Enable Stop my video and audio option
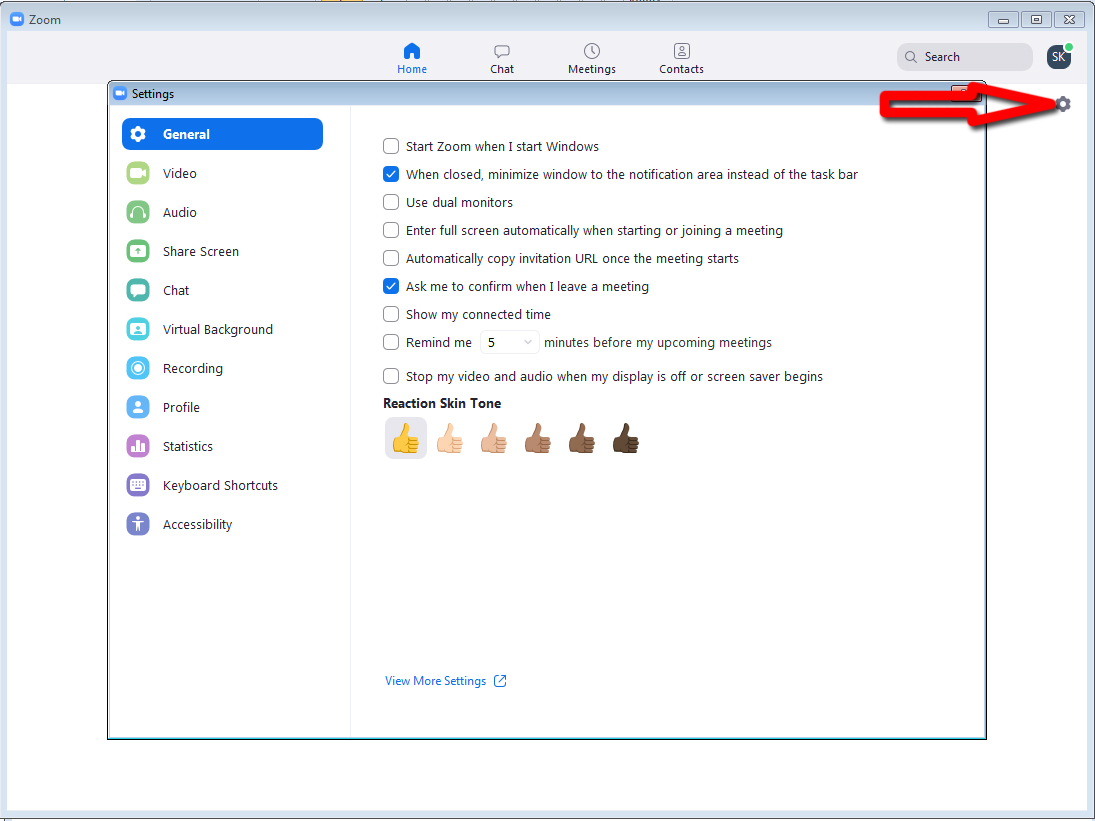1095x821 pixels. pyautogui.click(x=391, y=376)
